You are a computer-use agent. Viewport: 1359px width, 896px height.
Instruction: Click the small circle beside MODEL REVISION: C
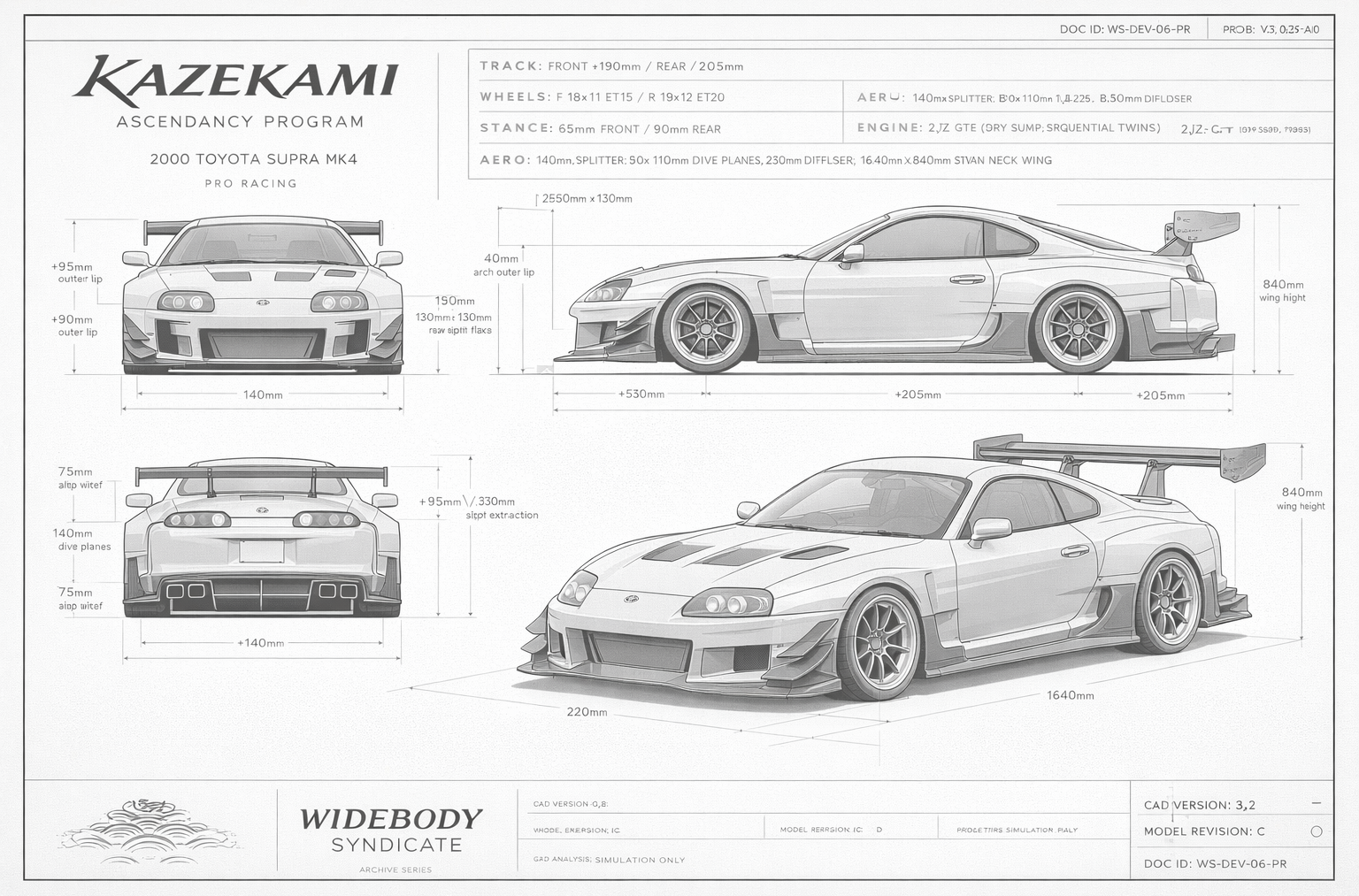tap(1316, 831)
